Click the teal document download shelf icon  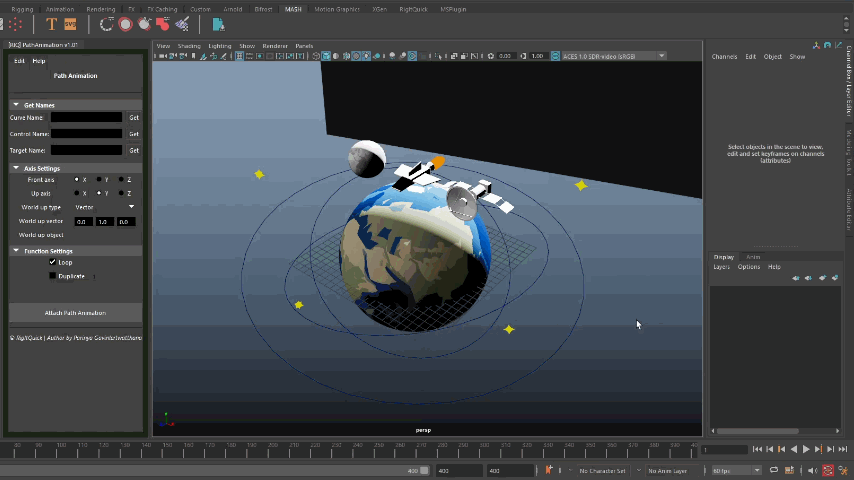point(218,25)
